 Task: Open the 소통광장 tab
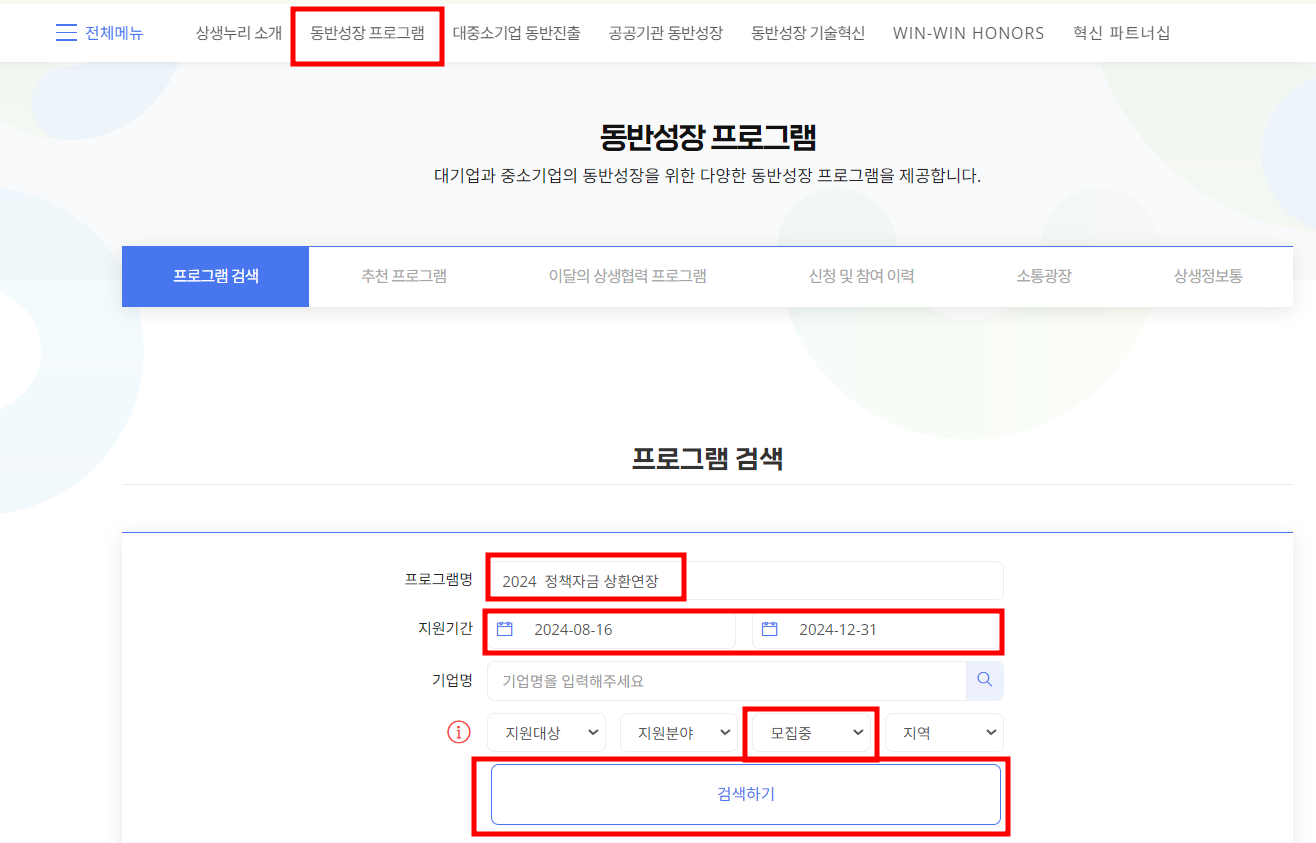pos(1040,276)
